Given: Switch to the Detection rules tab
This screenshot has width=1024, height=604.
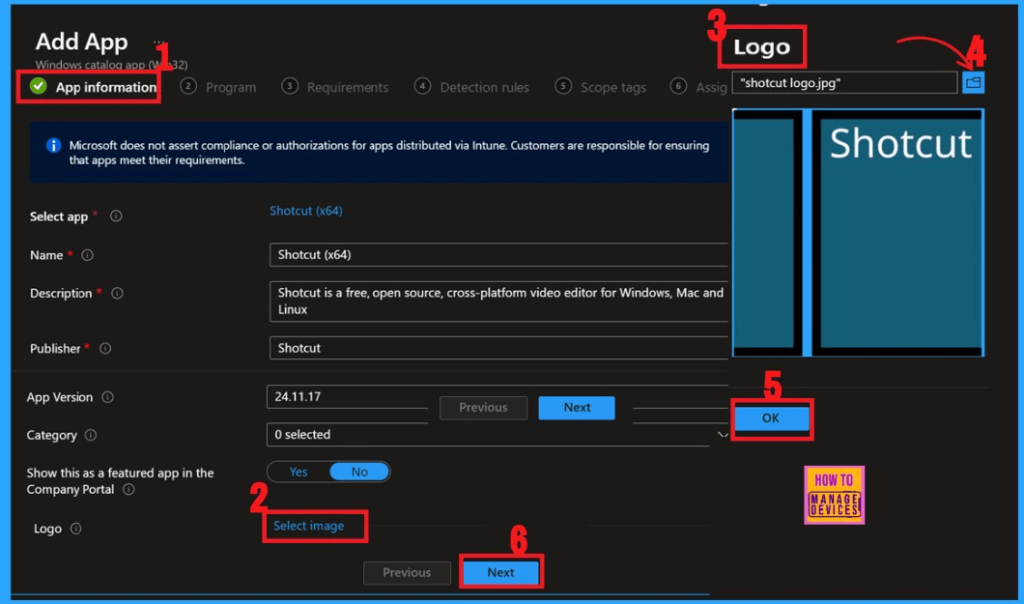Looking at the screenshot, I should coord(472,87).
